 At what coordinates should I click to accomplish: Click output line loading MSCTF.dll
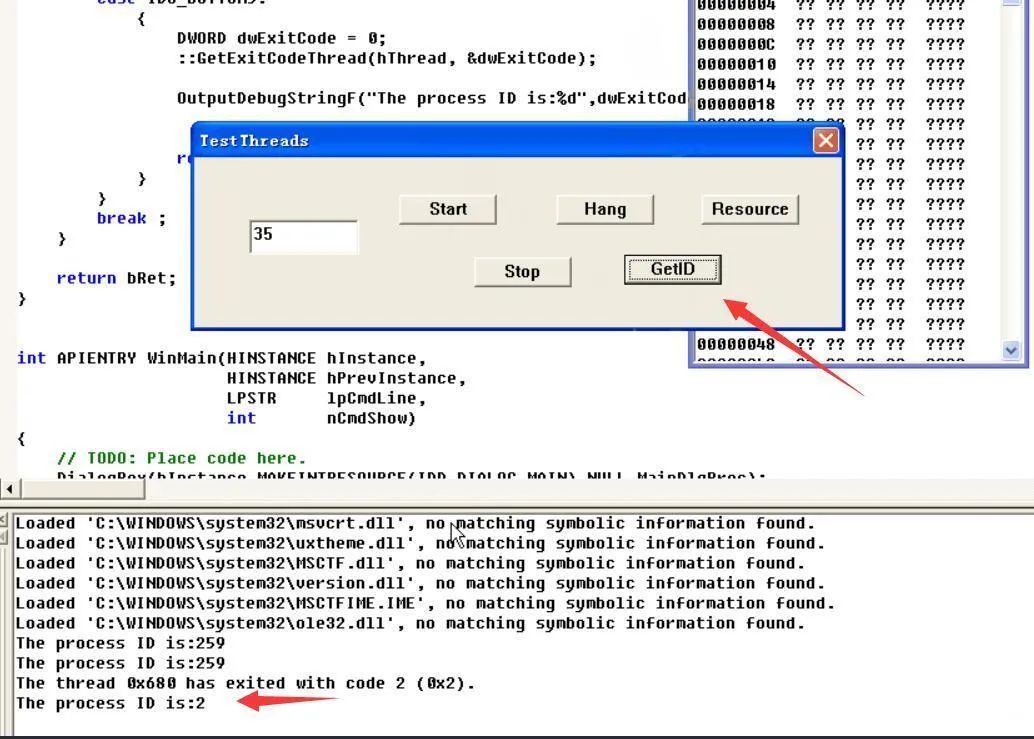(x=410, y=563)
